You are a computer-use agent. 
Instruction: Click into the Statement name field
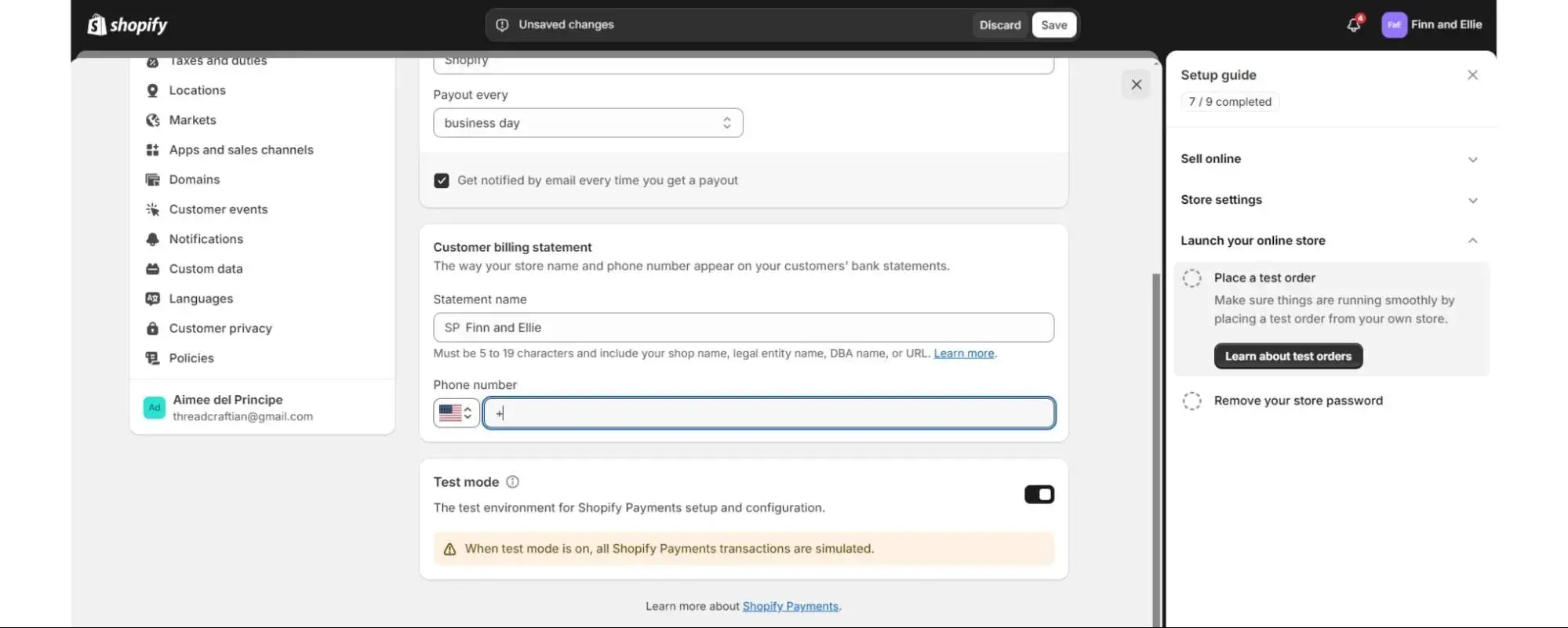(x=744, y=328)
